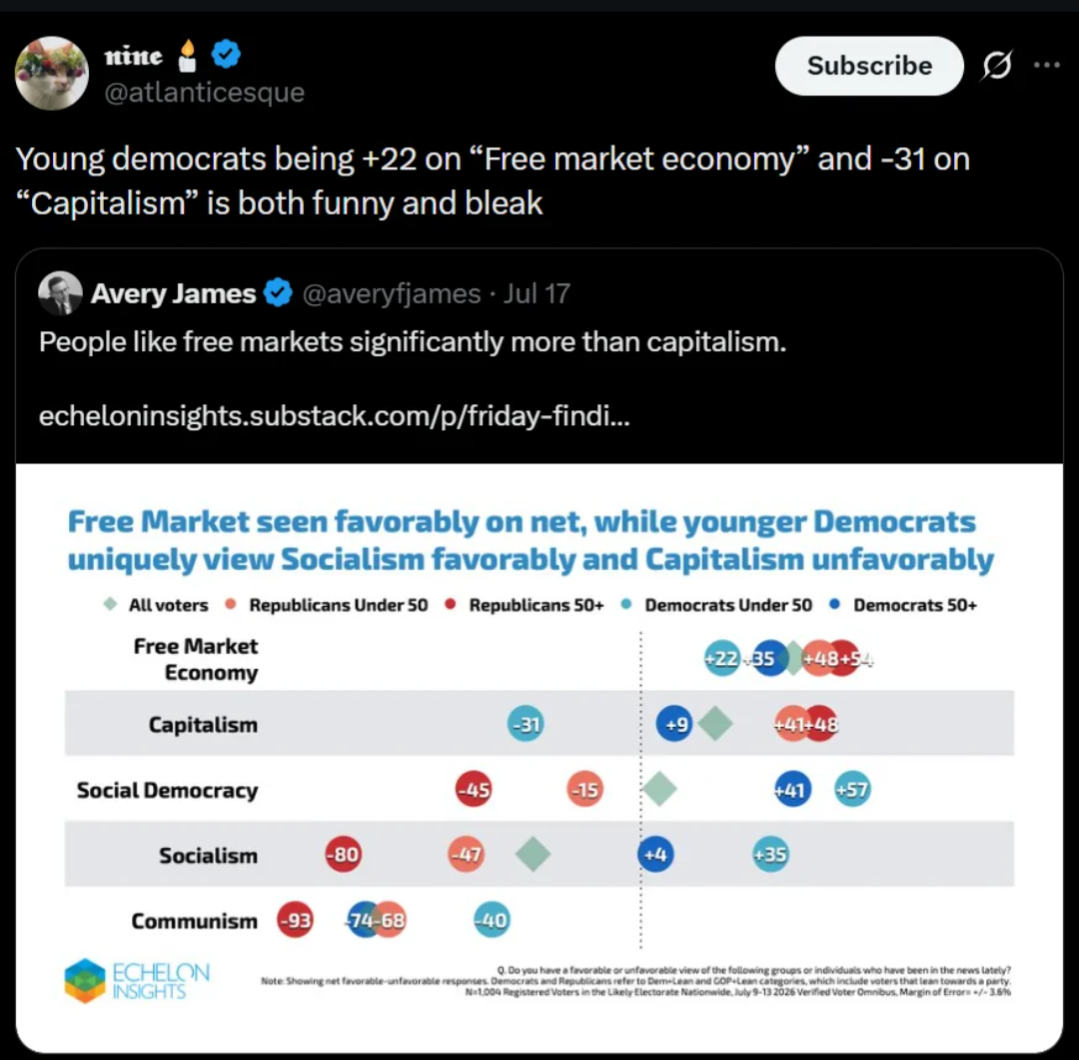Click the Subscribe button

[x=868, y=66]
